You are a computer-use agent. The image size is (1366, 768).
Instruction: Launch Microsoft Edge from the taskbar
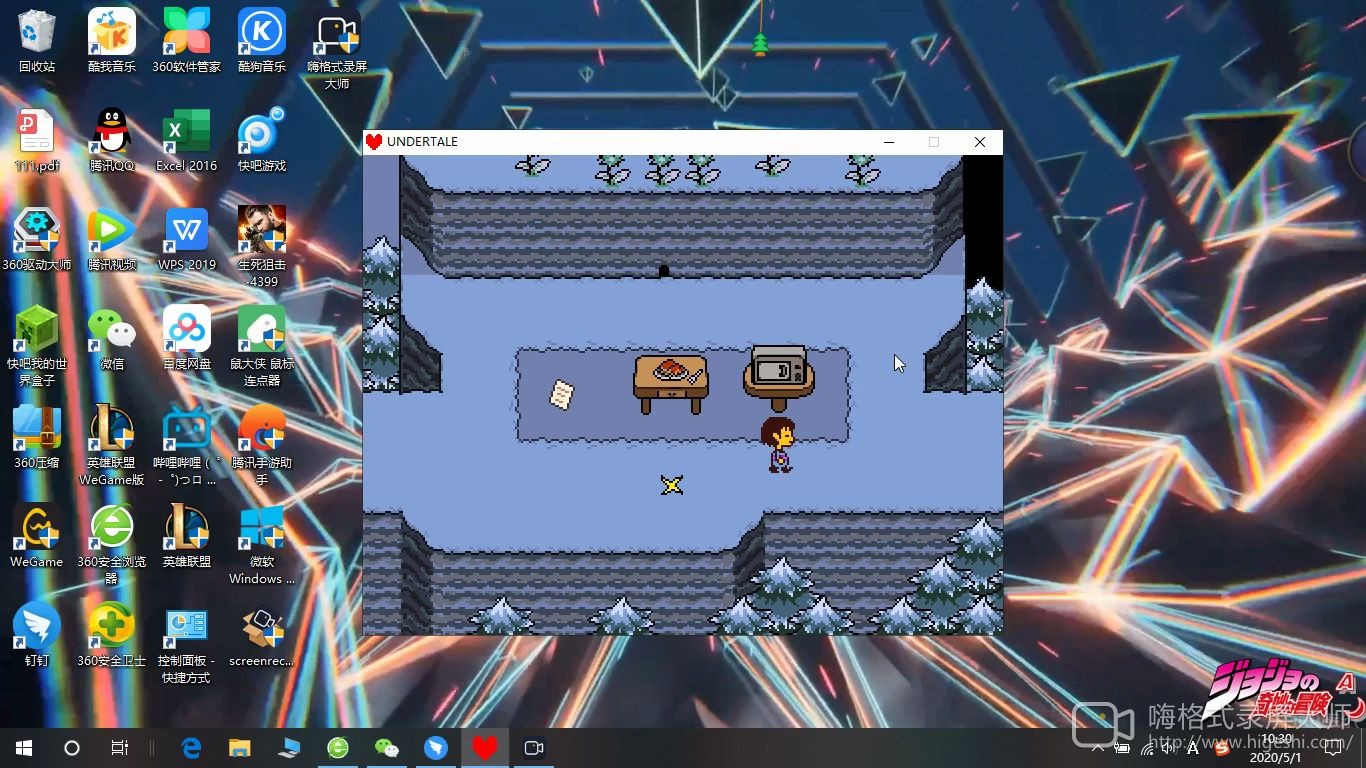point(191,748)
